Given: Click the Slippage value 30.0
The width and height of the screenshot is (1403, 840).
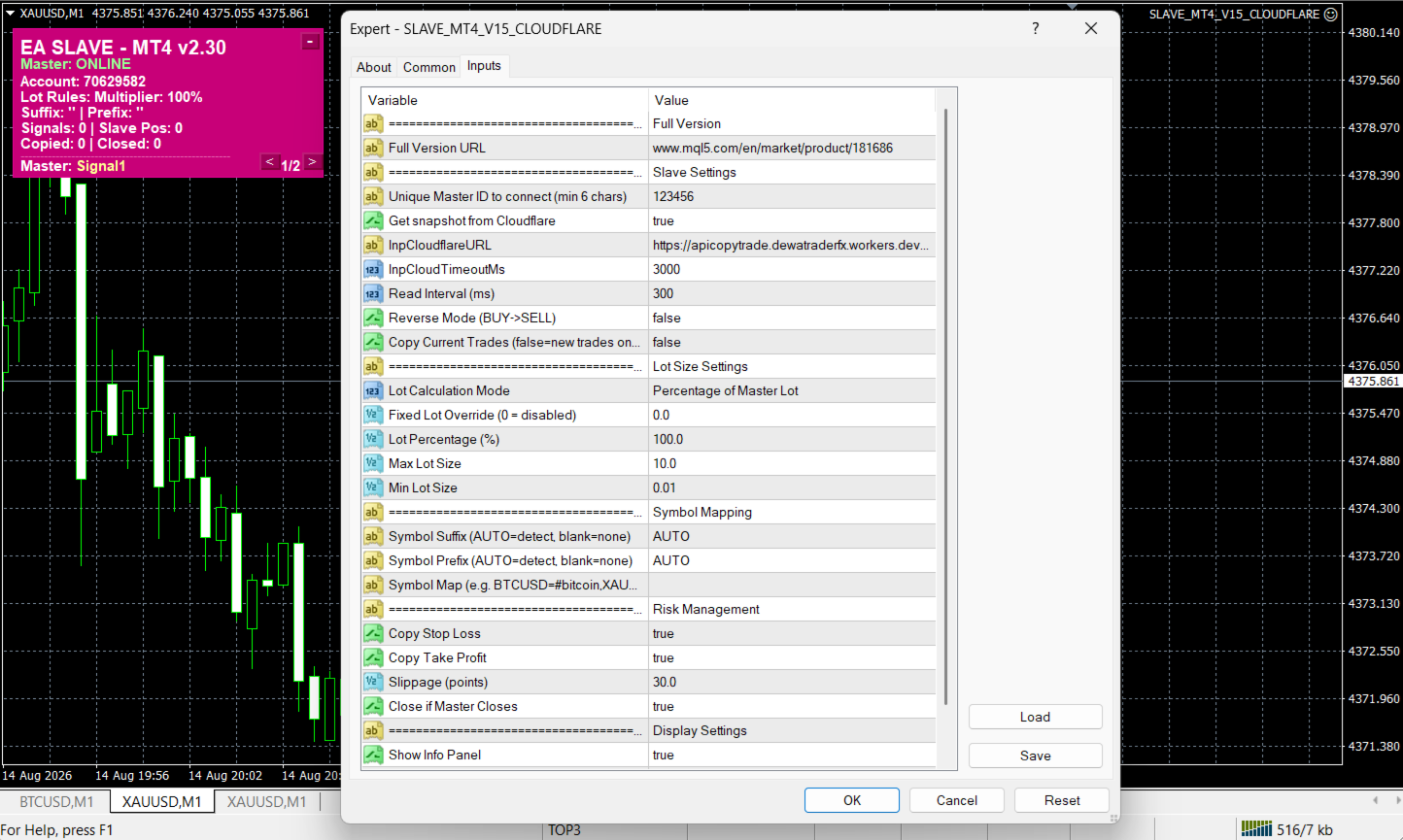Looking at the screenshot, I should [792, 682].
